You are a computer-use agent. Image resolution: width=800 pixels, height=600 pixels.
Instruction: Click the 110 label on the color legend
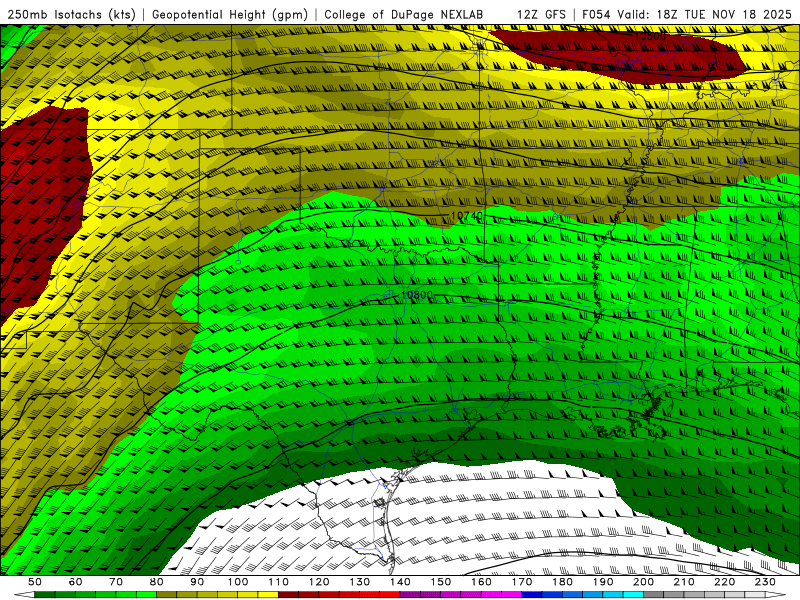click(278, 582)
